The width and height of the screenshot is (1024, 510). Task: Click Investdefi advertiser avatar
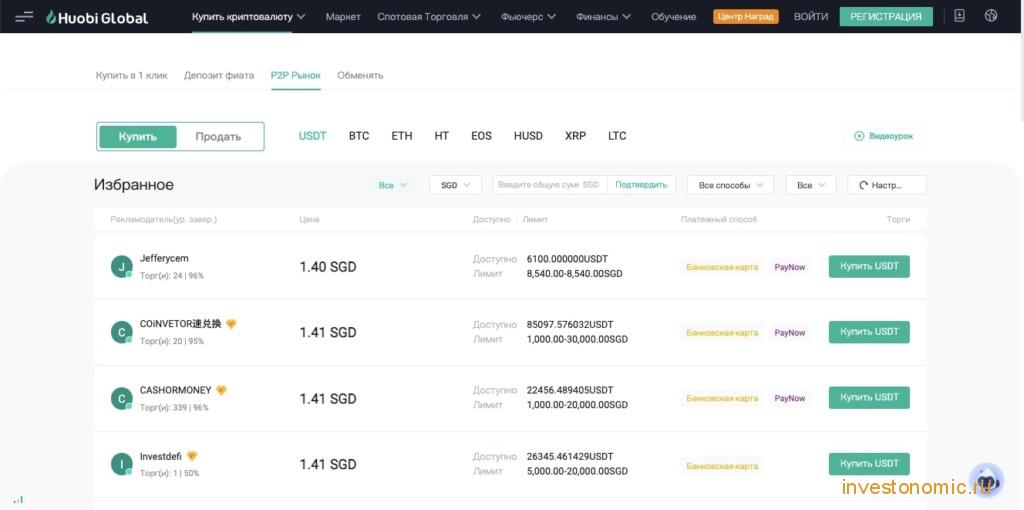pos(121,464)
